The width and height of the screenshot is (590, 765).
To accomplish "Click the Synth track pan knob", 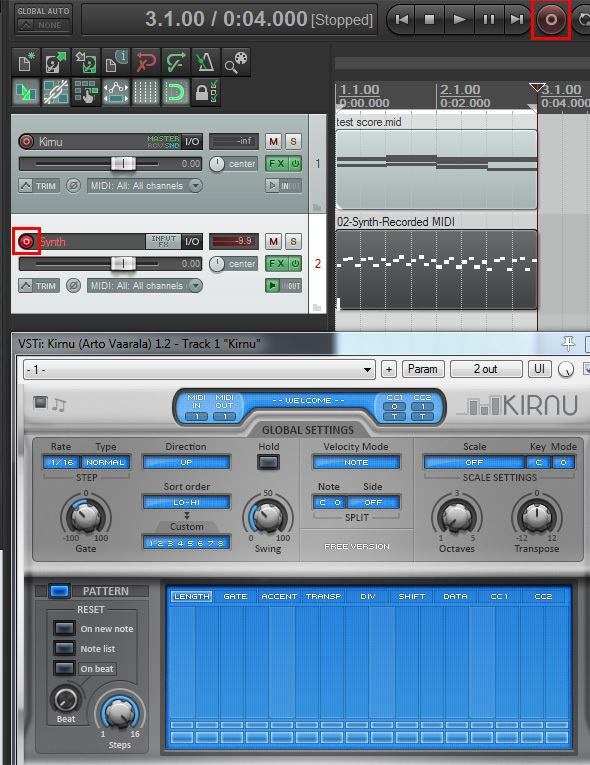I will coord(217,264).
